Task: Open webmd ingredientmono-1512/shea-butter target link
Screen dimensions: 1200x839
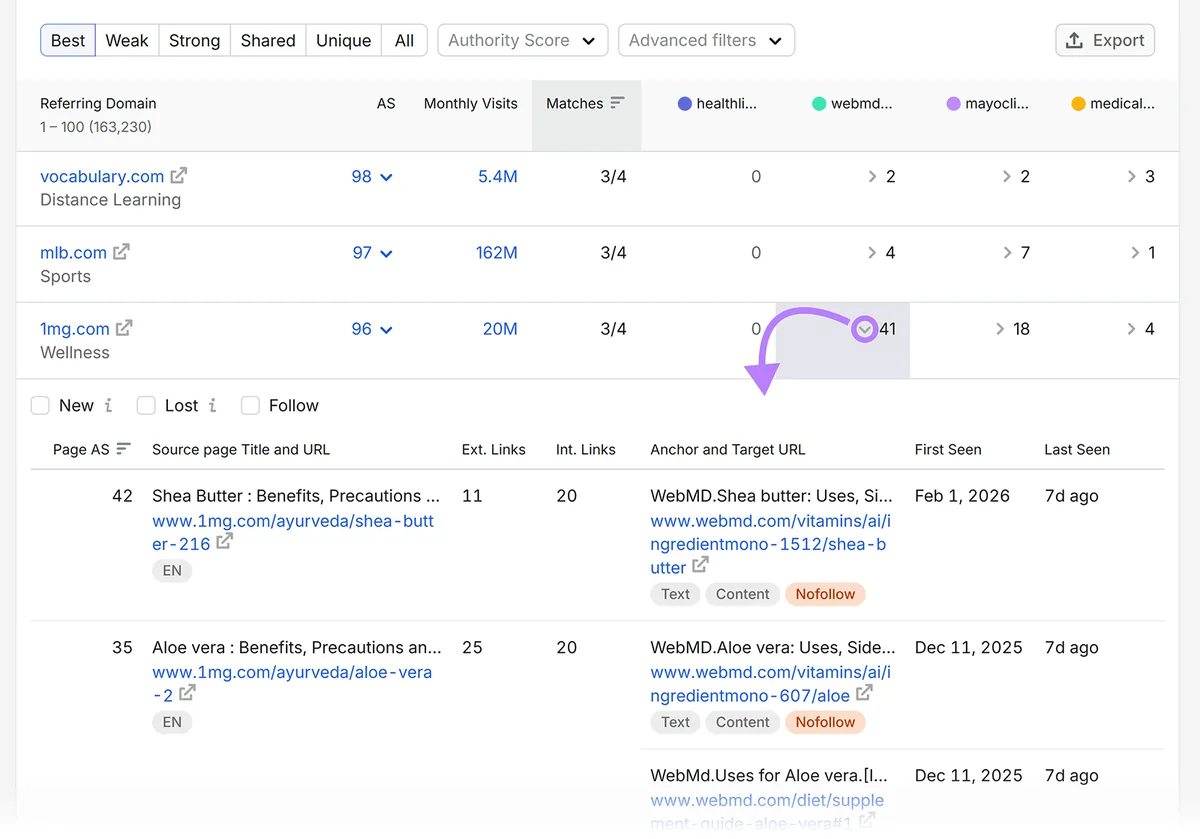Action: pos(770,544)
